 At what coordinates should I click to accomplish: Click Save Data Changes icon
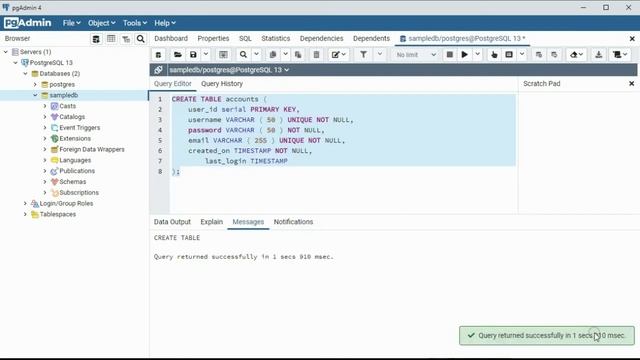(x=223, y=55)
